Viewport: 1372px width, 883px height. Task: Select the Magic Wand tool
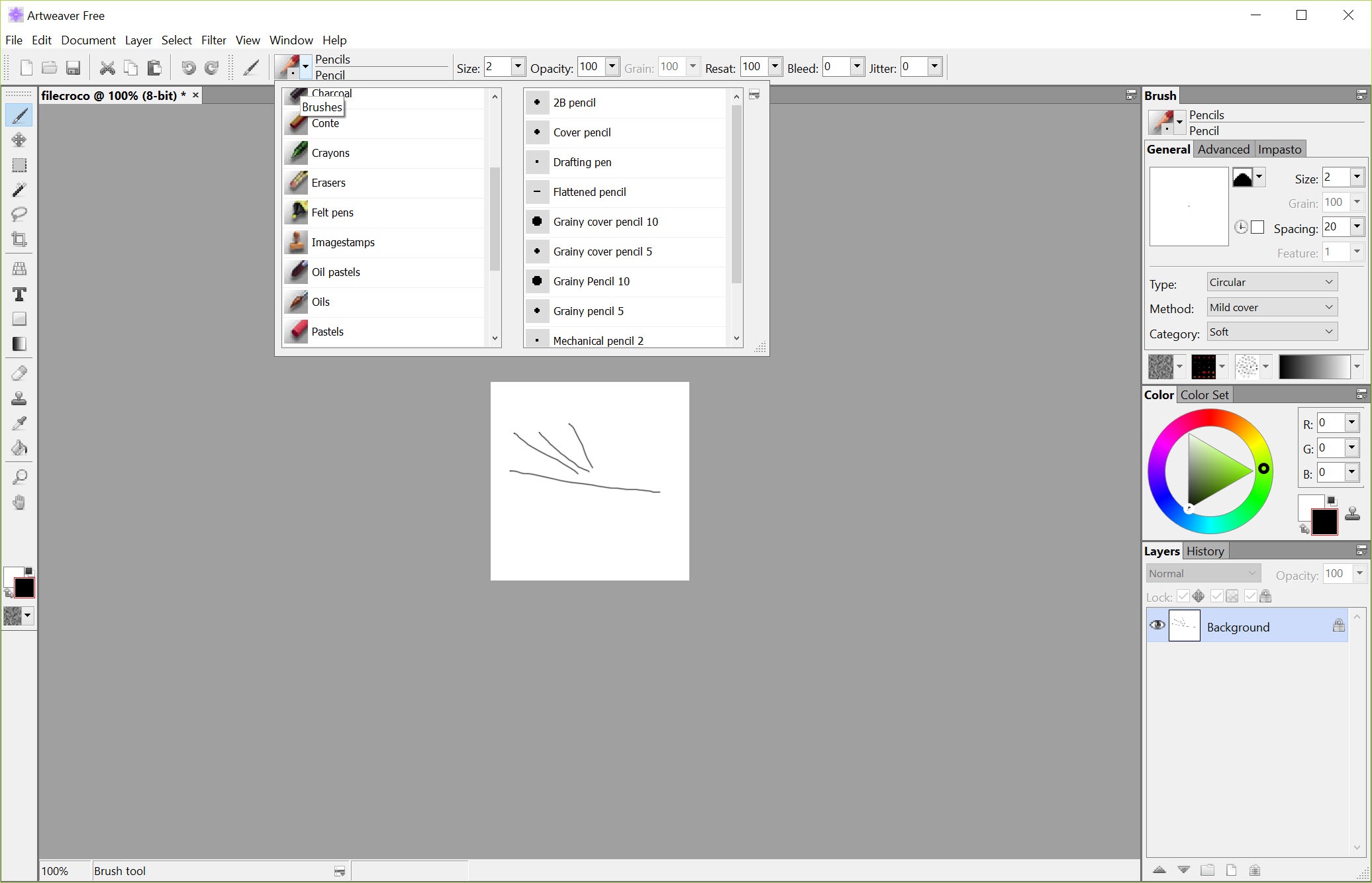point(19,190)
